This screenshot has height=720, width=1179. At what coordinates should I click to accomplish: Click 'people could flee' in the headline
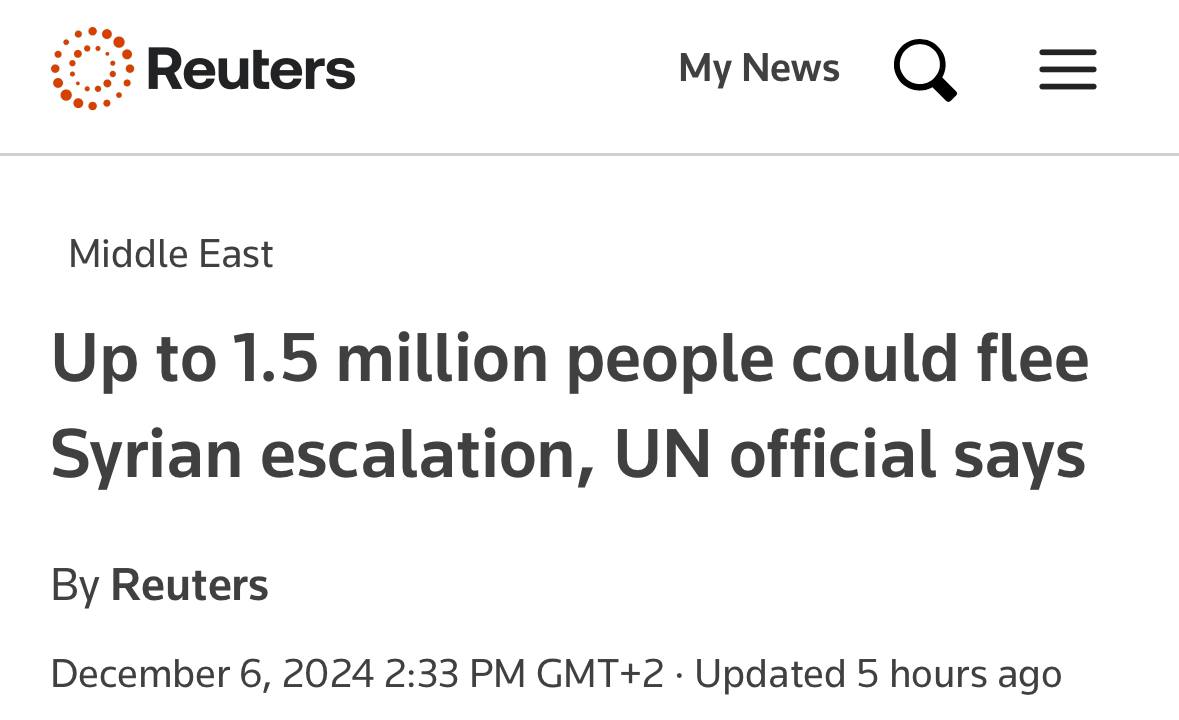click(x=827, y=359)
